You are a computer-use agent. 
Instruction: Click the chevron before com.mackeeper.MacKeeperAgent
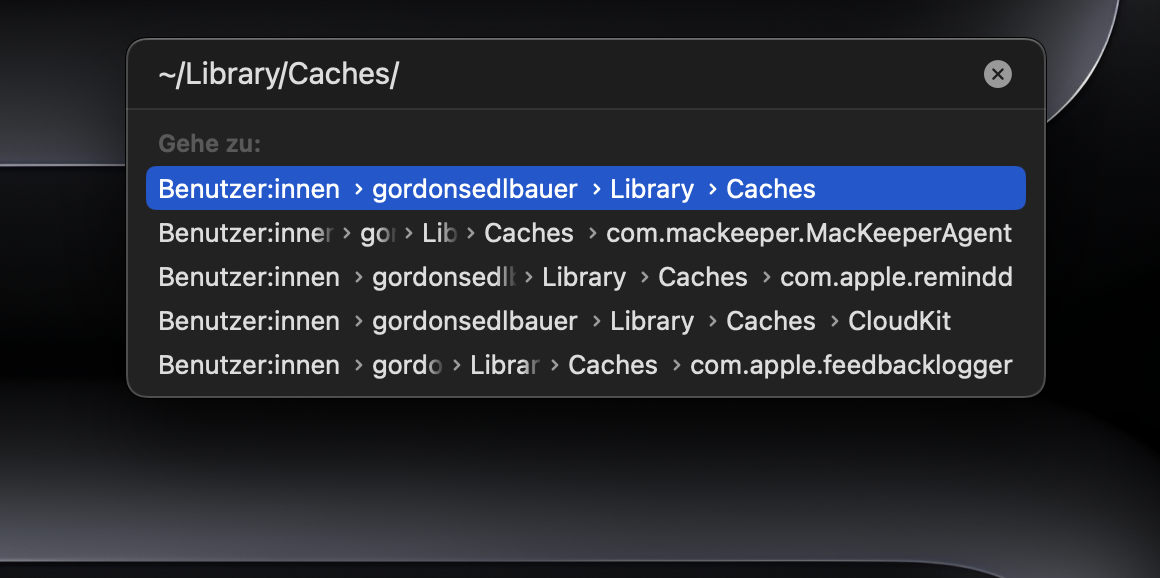click(x=591, y=232)
